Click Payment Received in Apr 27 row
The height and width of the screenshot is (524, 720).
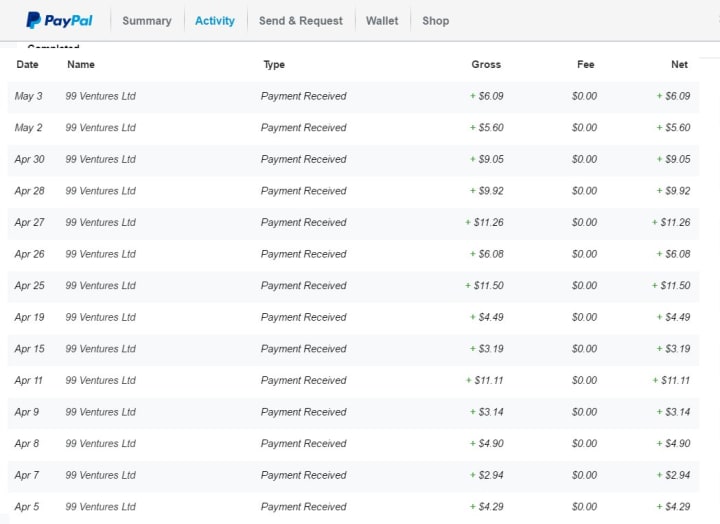coord(304,222)
